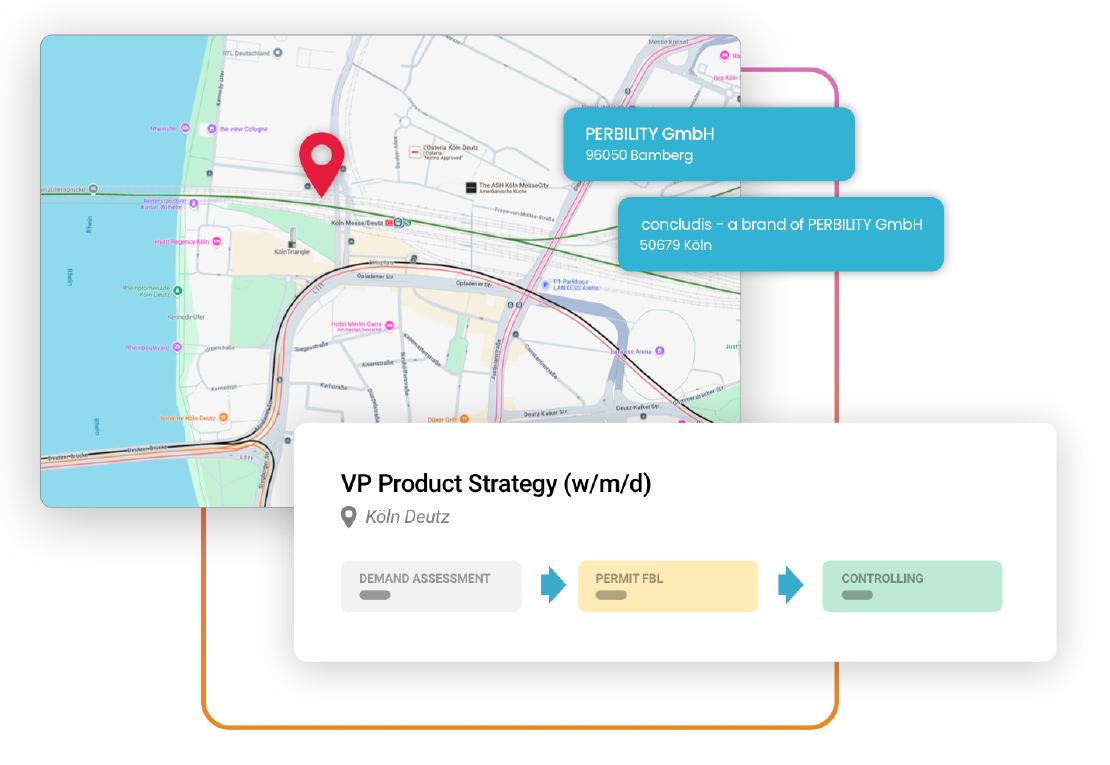Select the Hyatt Regency Köln hotel icon
This screenshot has height=765, width=1110.
point(217,241)
